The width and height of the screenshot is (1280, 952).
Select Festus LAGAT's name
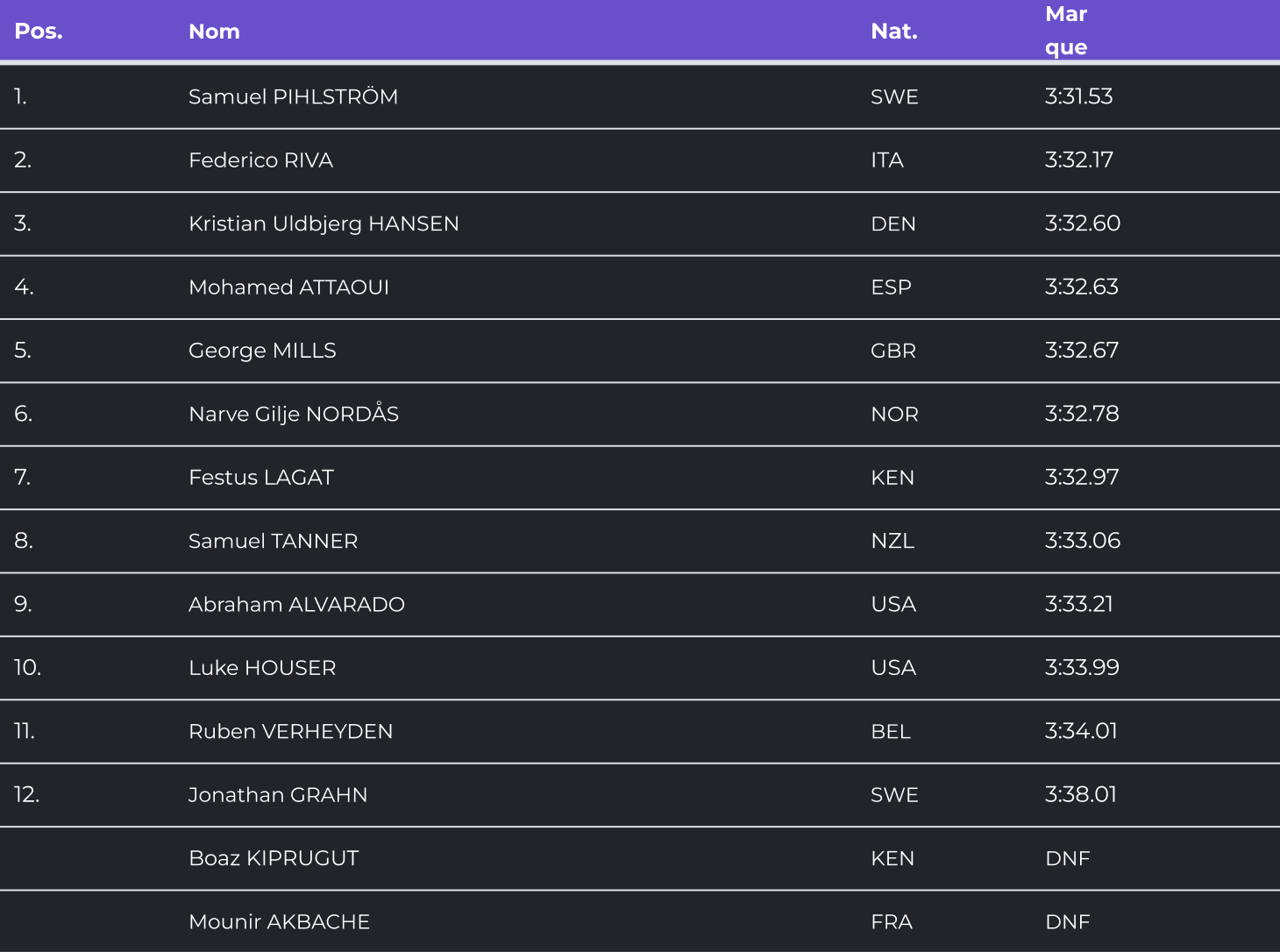pyautogui.click(x=261, y=478)
